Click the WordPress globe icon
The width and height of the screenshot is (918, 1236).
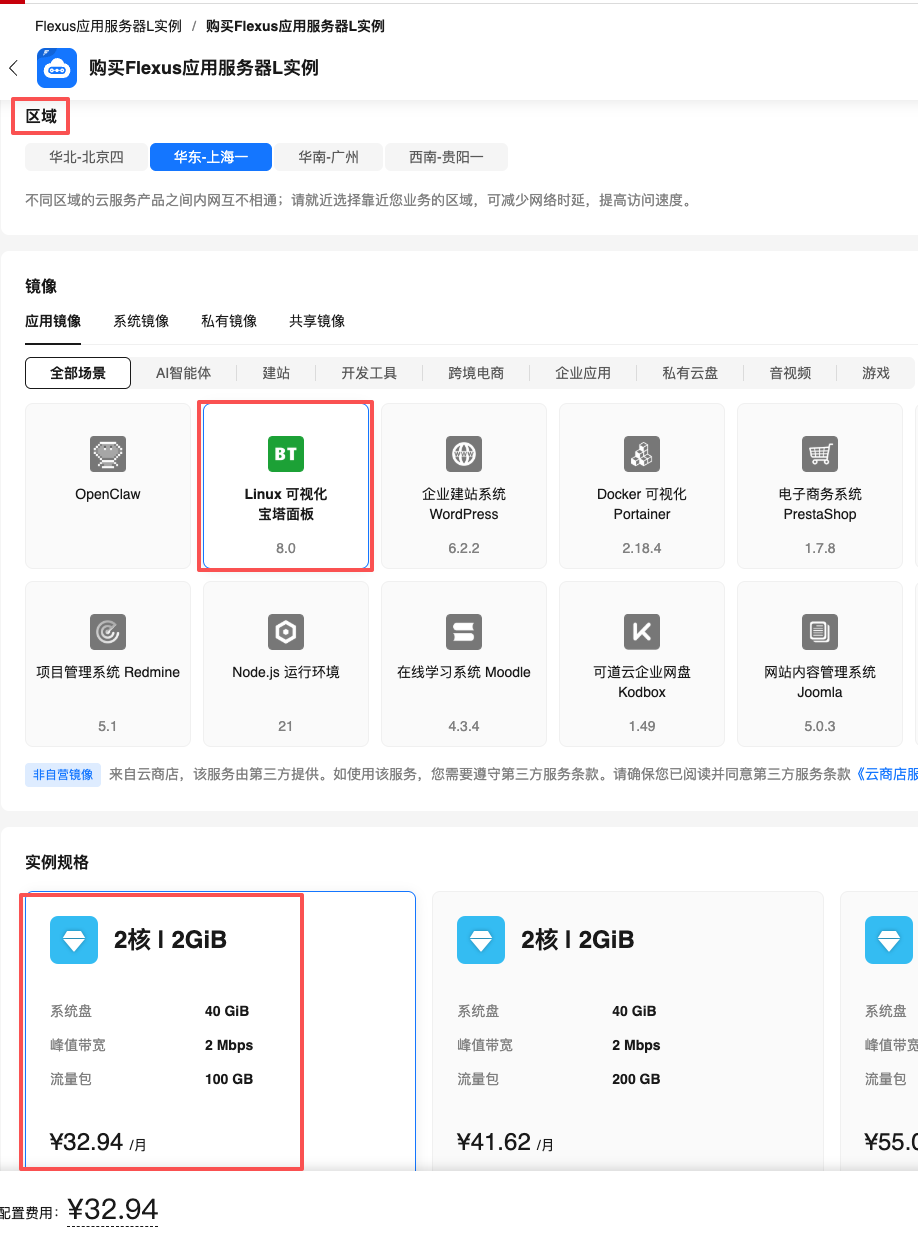pyautogui.click(x=464, y=454)
